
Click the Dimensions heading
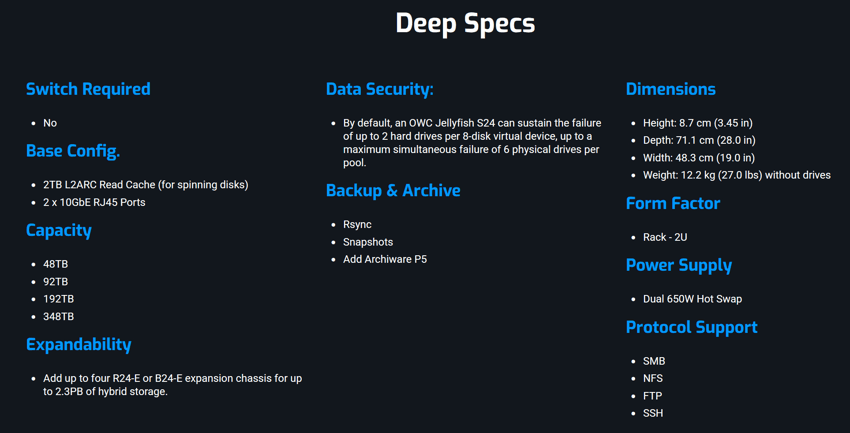click(x=671, y=89)
